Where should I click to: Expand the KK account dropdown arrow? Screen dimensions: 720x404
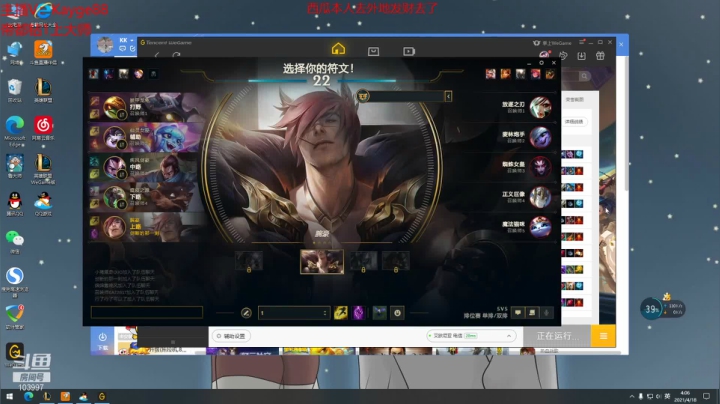pos(132,40)
